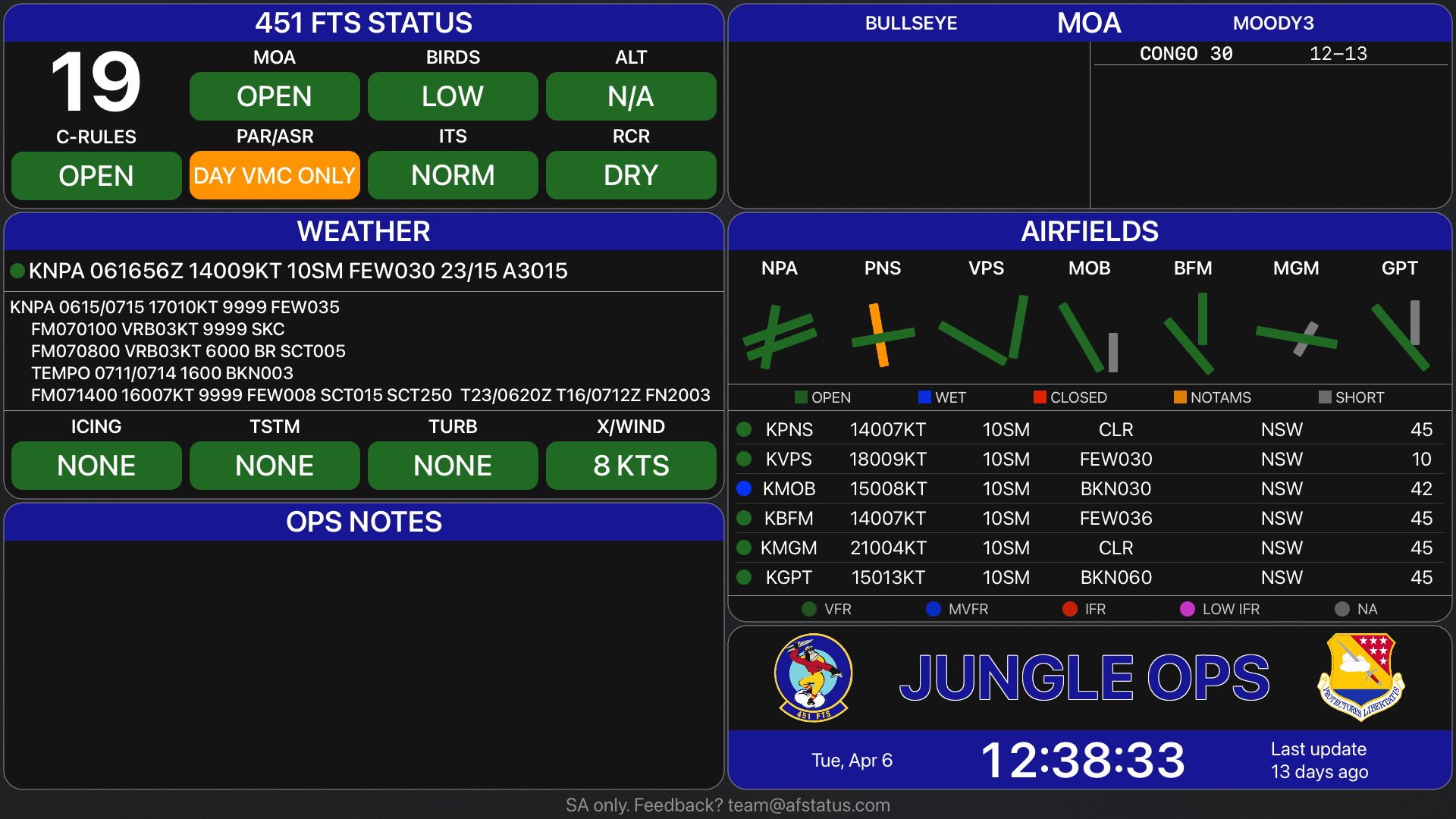Screen dimensions: 1456x819
Task: Click the GPT runway diagram icon
Action: tap(1400, 334)
